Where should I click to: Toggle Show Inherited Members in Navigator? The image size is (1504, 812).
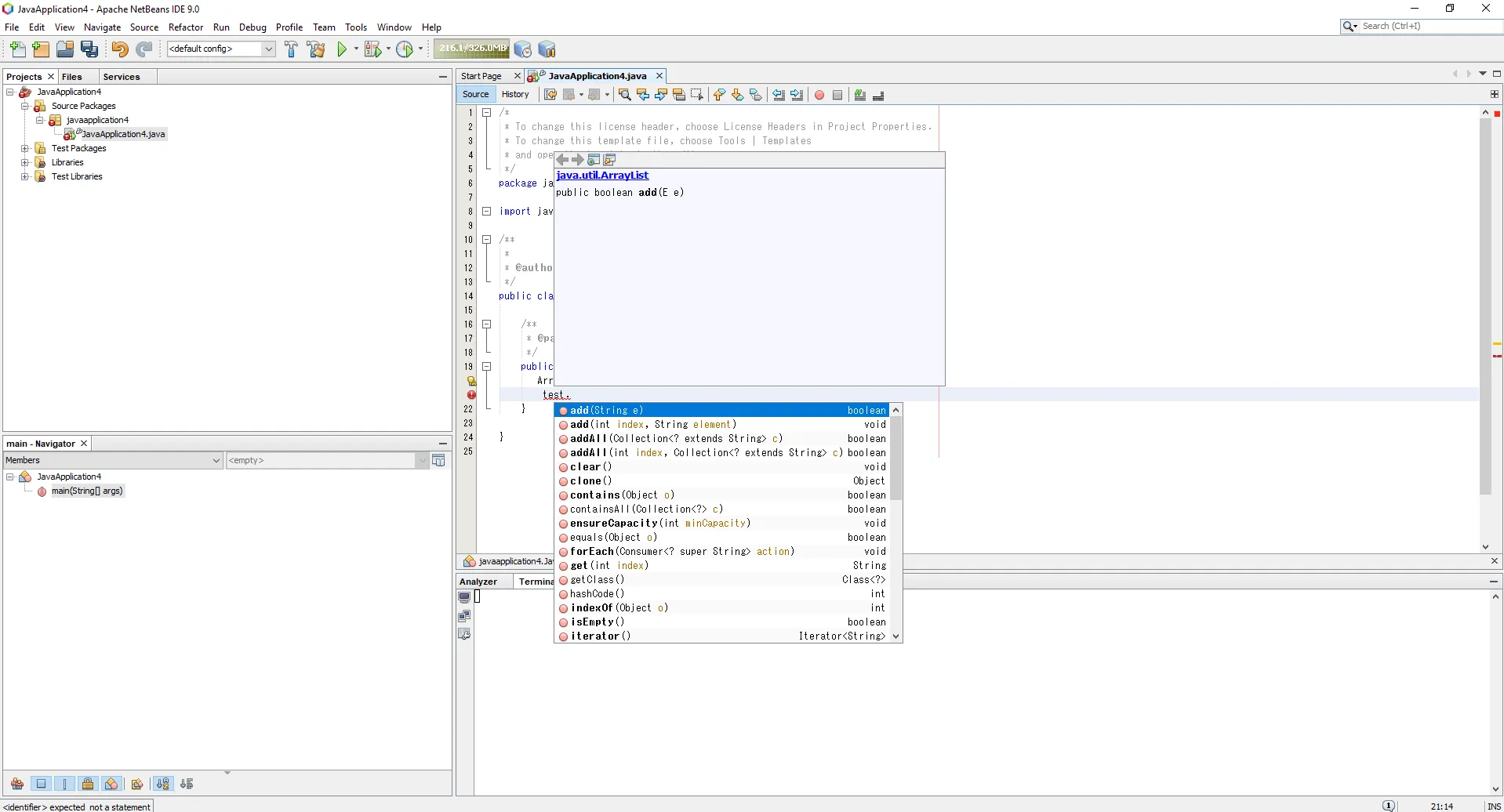point(17,784)
